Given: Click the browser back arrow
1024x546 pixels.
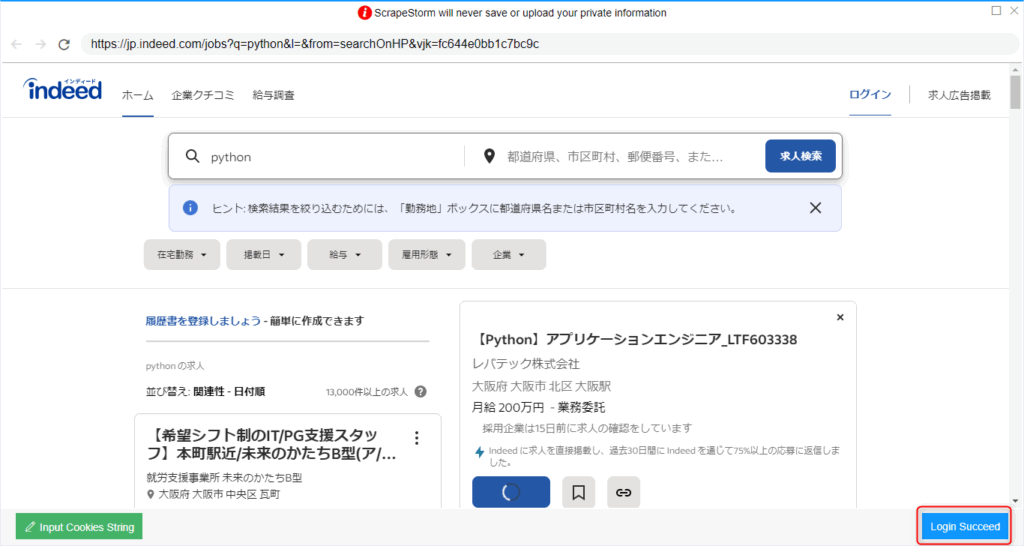Looking at the screenshot, I should [17, 44].
